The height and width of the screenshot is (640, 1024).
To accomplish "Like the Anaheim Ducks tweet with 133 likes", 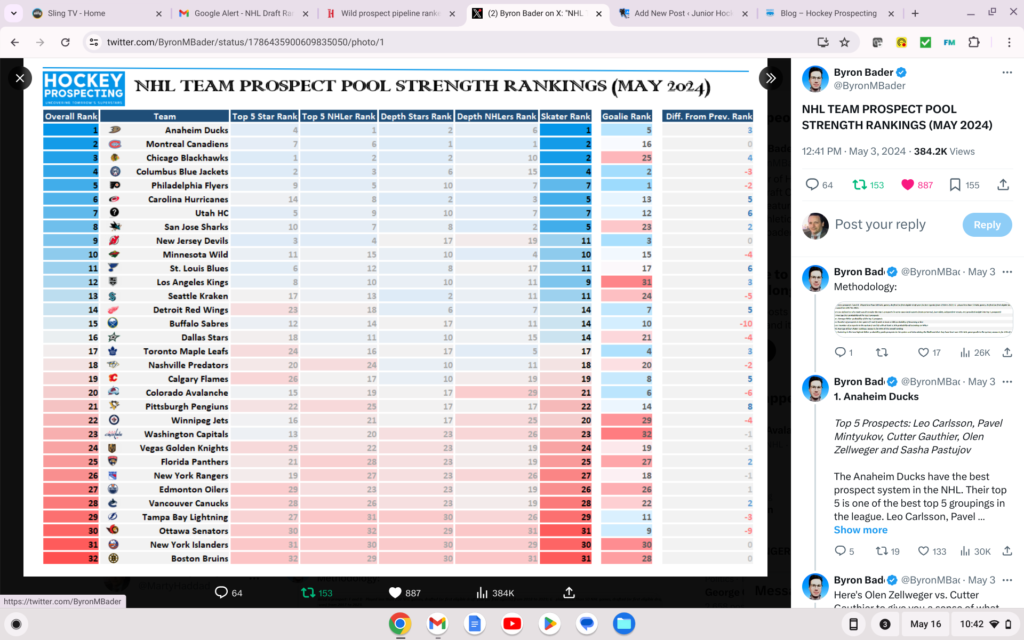I will 923,551.
